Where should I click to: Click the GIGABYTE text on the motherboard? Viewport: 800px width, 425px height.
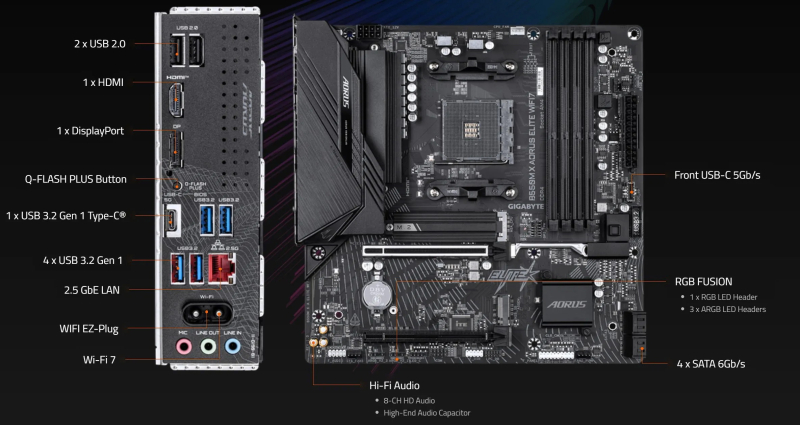click(x=527, y=207)
